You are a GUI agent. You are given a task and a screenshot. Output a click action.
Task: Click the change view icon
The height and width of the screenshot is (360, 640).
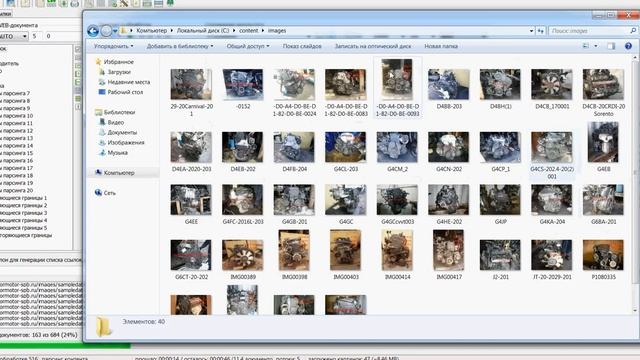point(586,46)
